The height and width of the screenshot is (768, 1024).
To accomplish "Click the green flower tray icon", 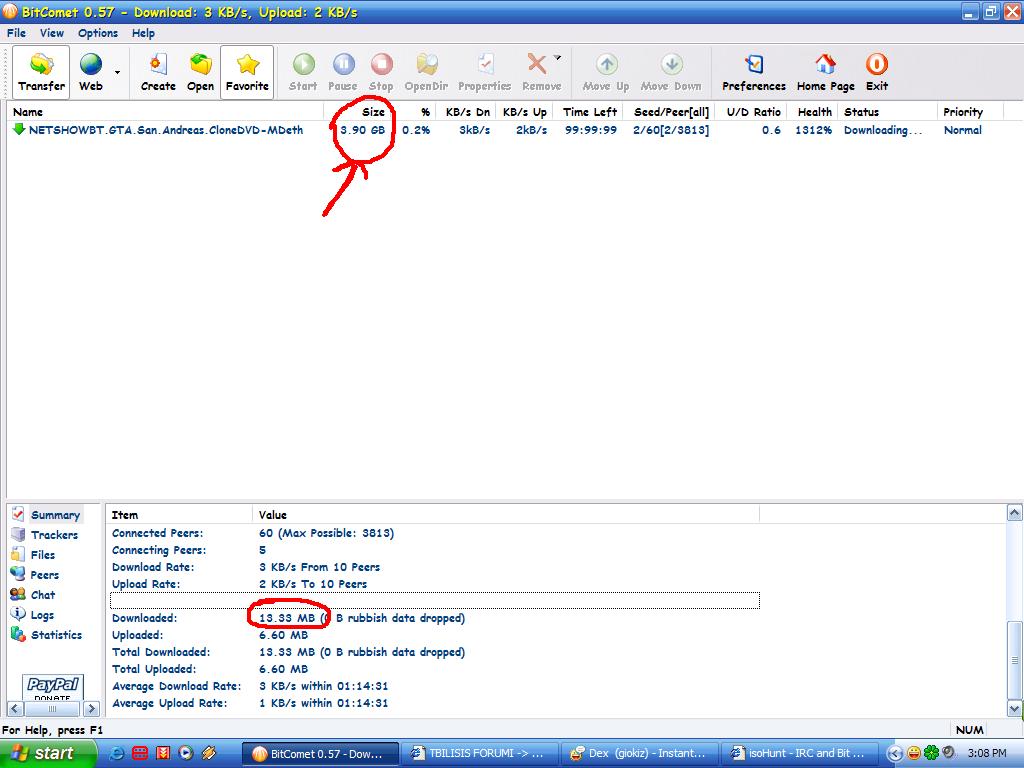I will coord(931,753).
